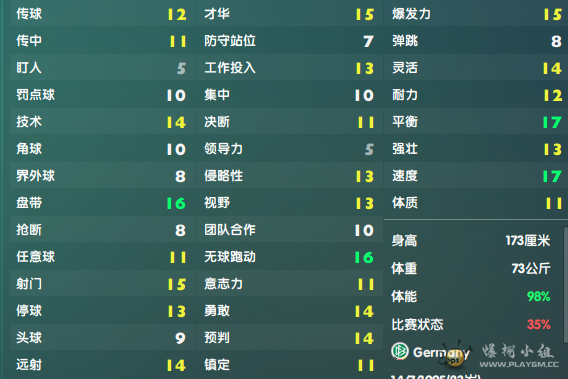Select the 领导力 leadership attribute row
Viewport: 568px width, 379px height.
pos(289,149)
